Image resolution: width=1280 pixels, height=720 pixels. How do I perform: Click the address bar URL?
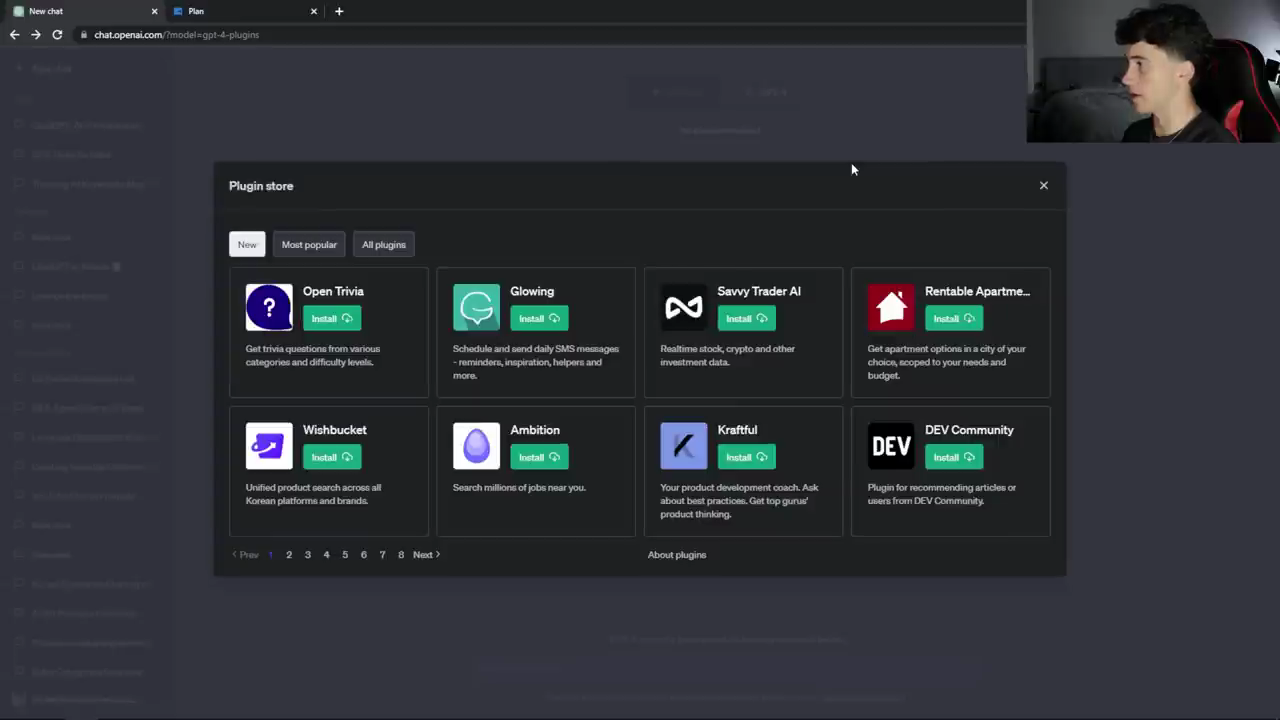pyautogui.click(x=176, y=35)
